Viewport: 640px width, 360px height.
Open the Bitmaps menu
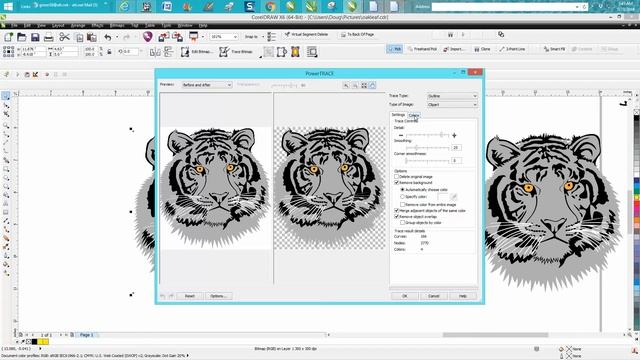[x=117, y=25]
